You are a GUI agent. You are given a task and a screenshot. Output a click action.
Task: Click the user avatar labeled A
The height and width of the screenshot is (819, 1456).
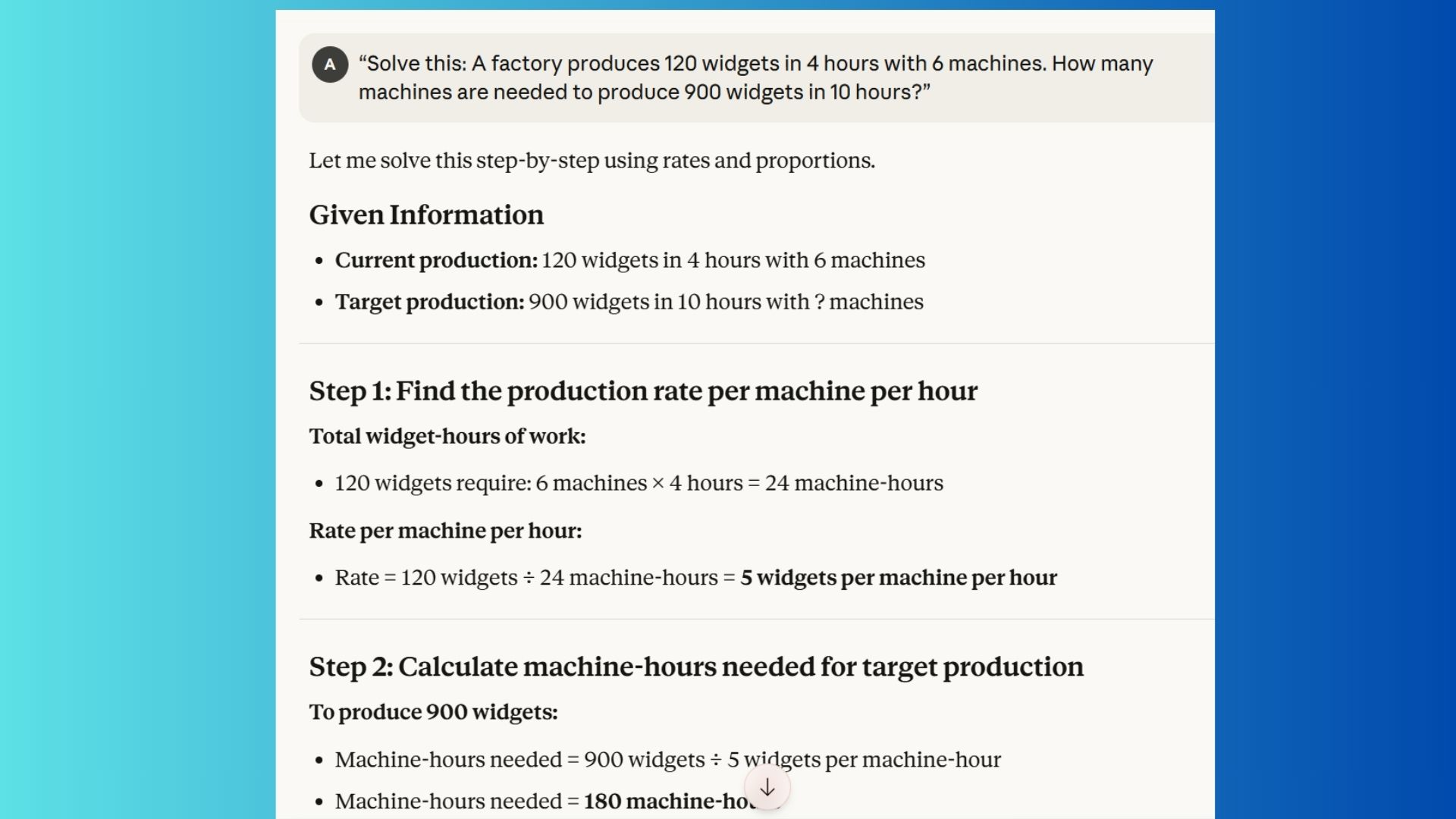coord(330,64)
